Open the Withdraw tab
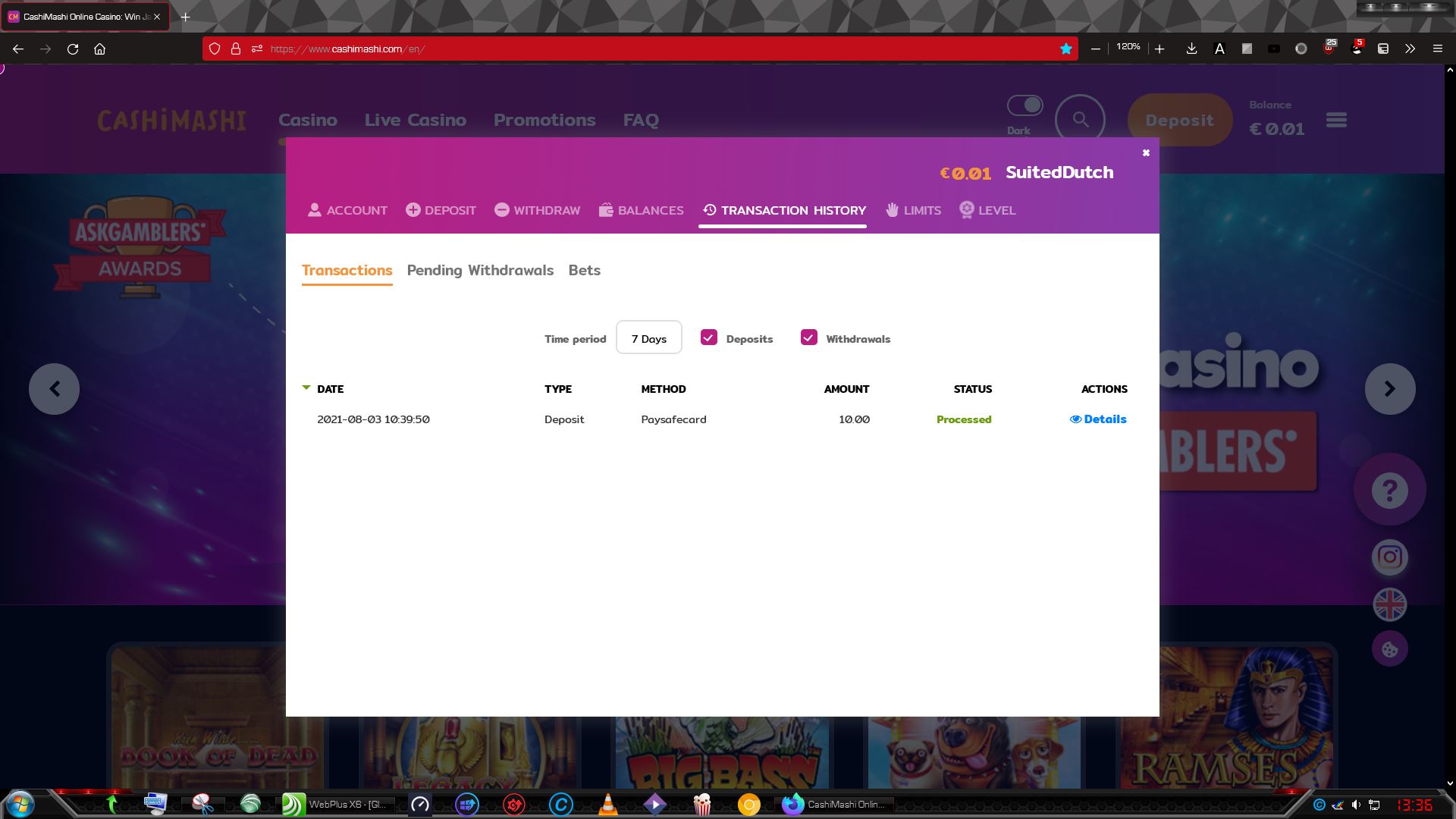This screenshot has width=1456, height=819. click(x=537, y=210)
